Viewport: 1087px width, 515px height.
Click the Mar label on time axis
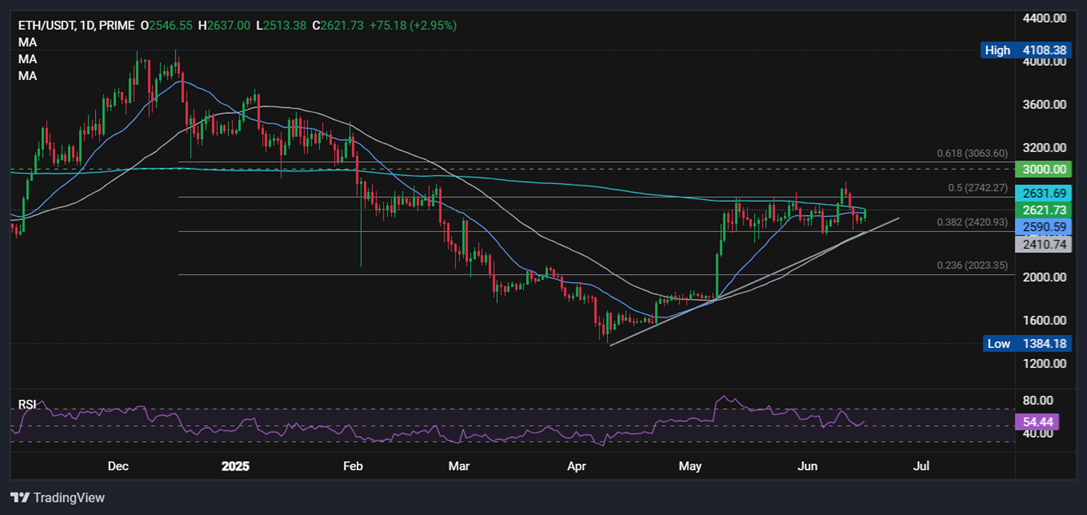(x=460, y=466)
